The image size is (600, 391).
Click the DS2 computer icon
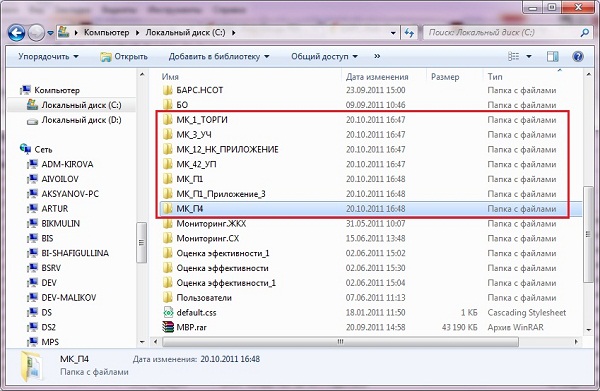33,327
